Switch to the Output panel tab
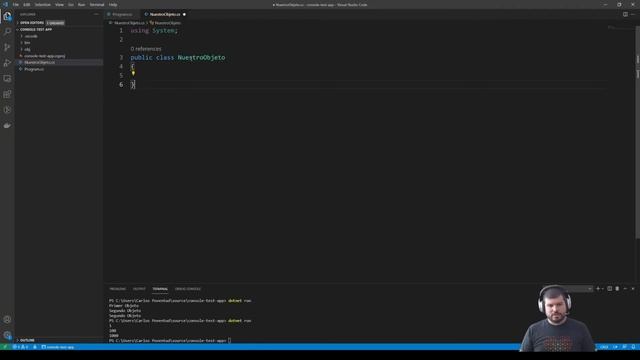The width and height of the screenshot is (640, 360). pos(139,289)
